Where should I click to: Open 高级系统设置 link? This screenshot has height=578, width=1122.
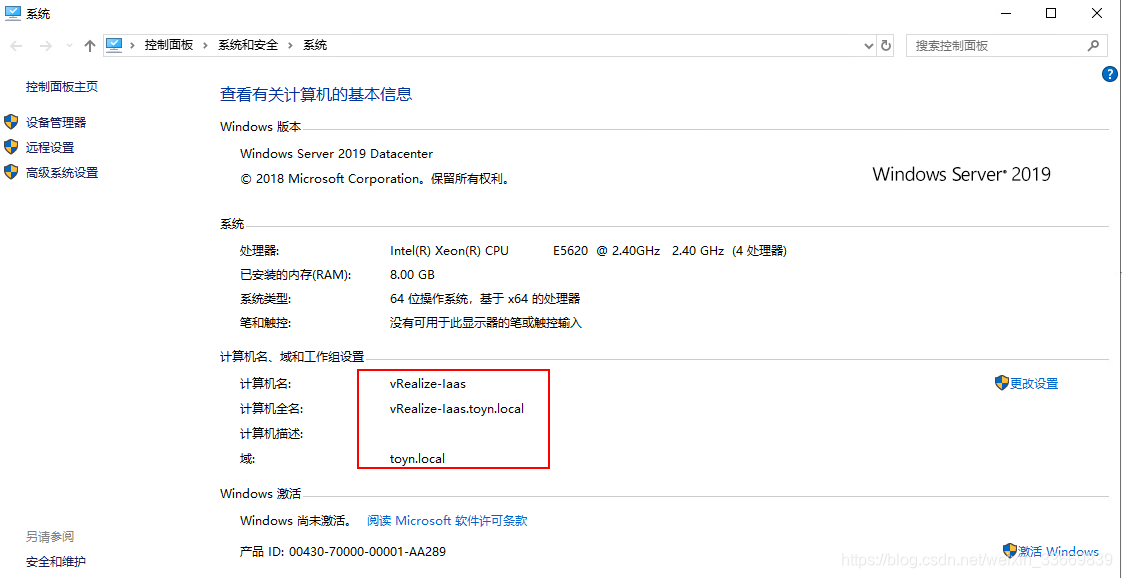(62, 172)
